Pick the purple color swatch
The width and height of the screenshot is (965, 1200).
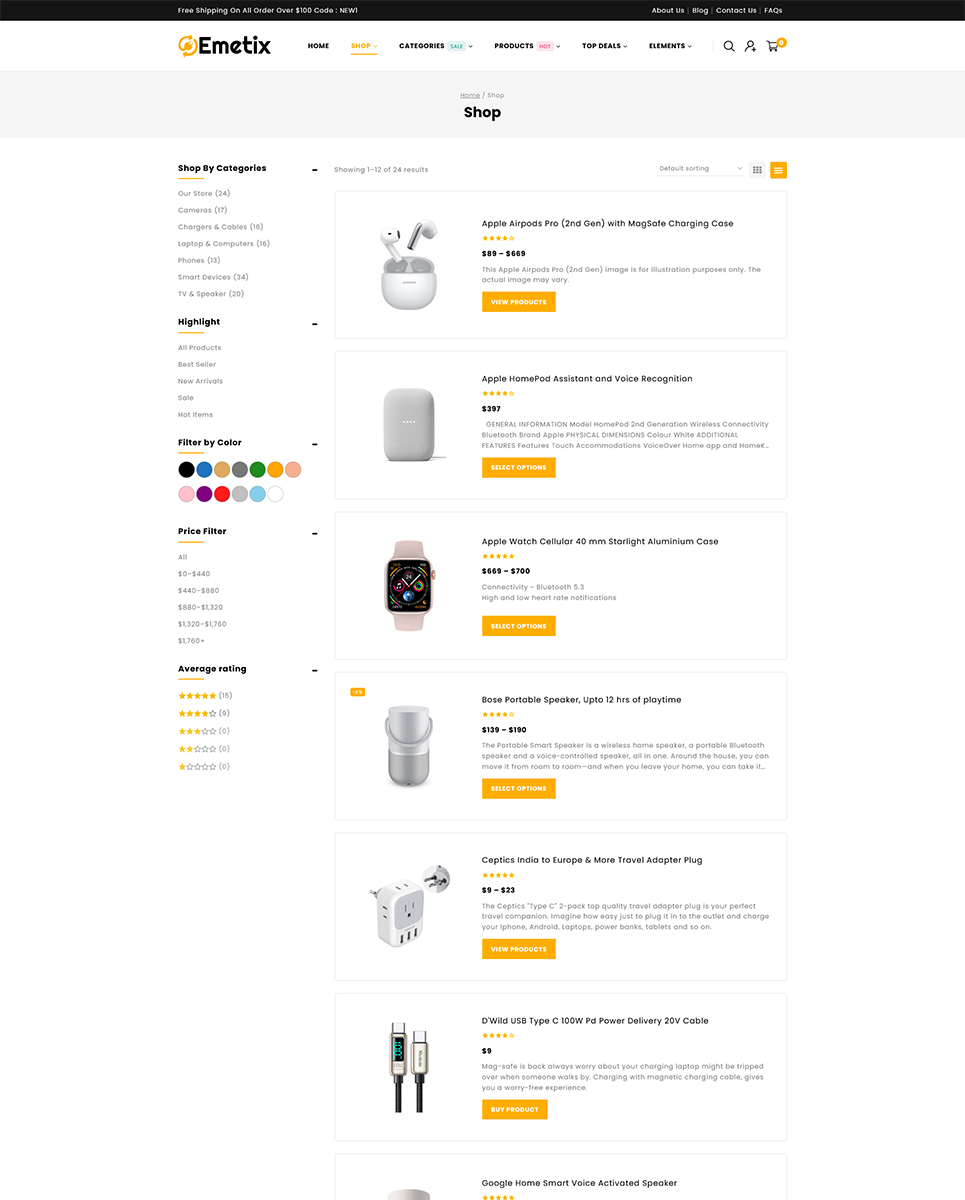pos(204,494)
